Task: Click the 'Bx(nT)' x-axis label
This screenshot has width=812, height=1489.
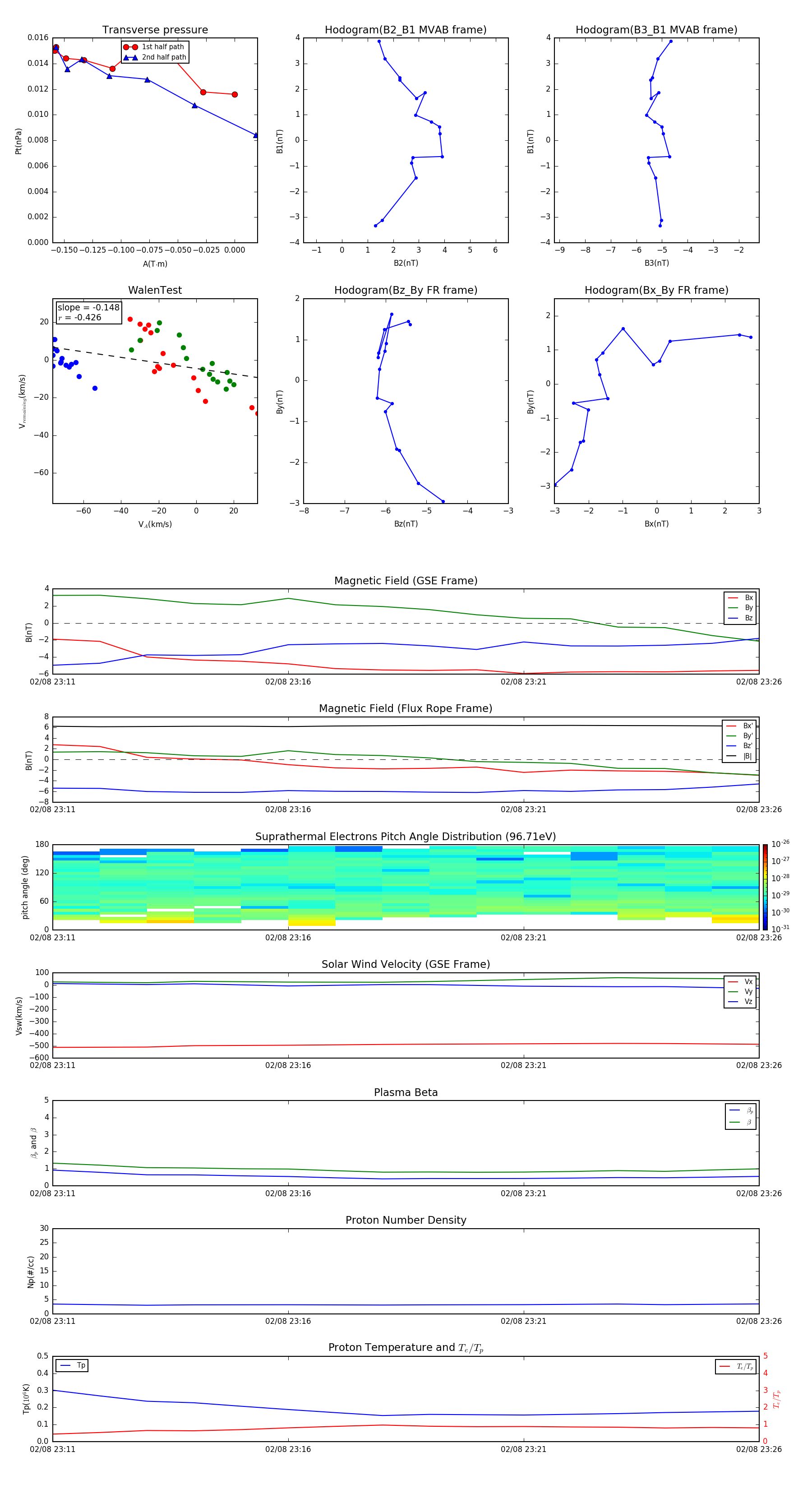Action: point(656,524)
